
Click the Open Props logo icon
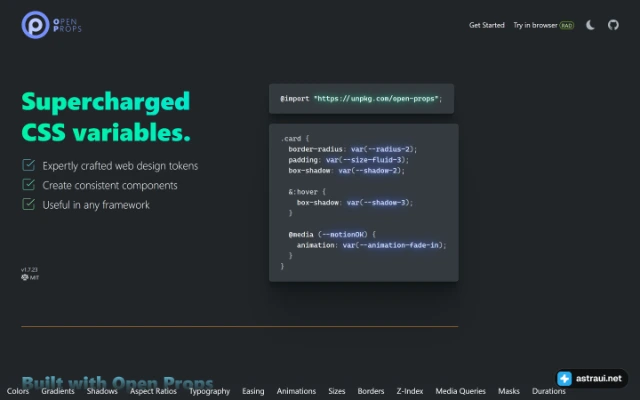click(36, 25)
